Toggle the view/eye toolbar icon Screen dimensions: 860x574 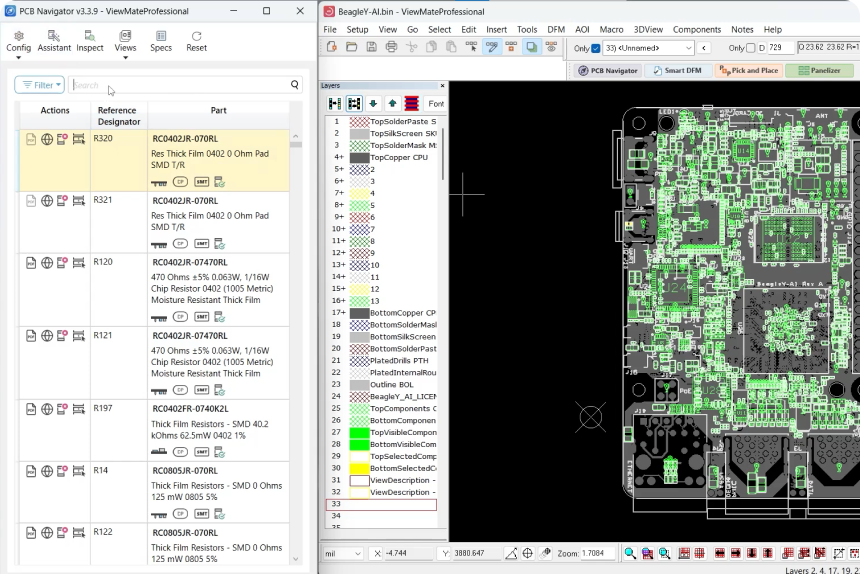click(551, 47)
